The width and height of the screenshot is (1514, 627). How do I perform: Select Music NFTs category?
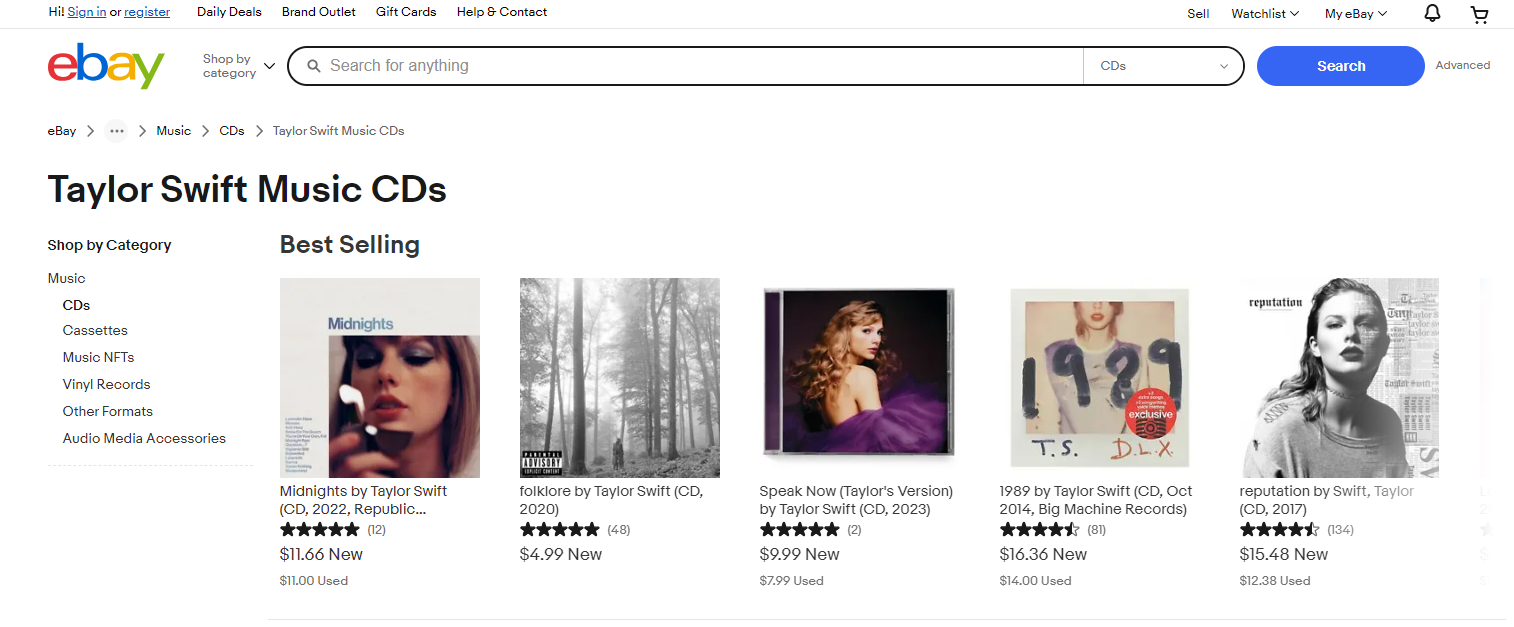pos(98,357)
